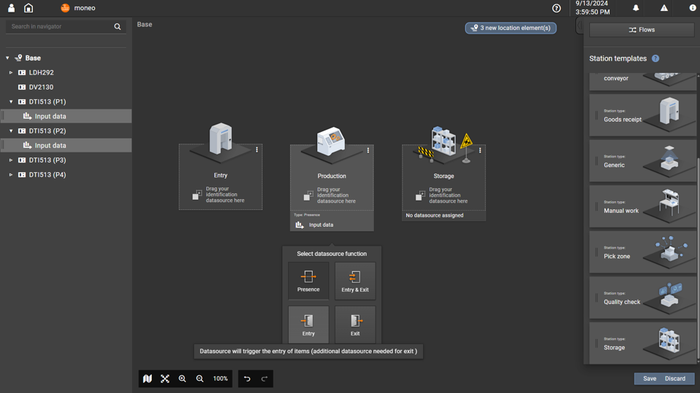
Task: Choose the Storage station template
Action: 642,343
